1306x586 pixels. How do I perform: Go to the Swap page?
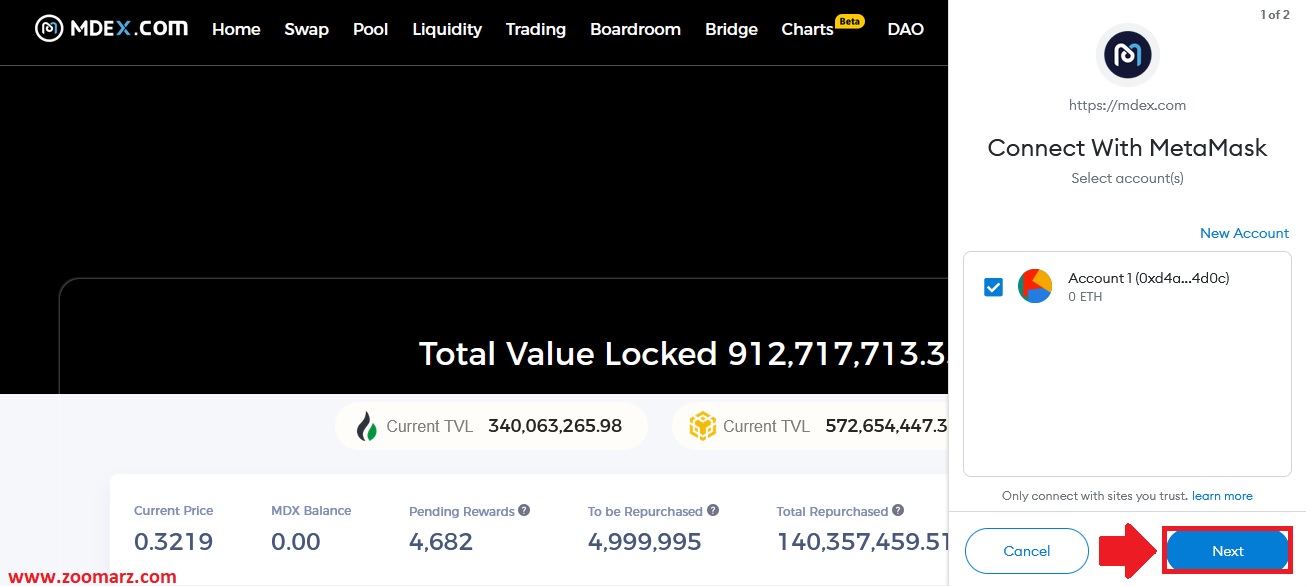[x=306, y=29]
